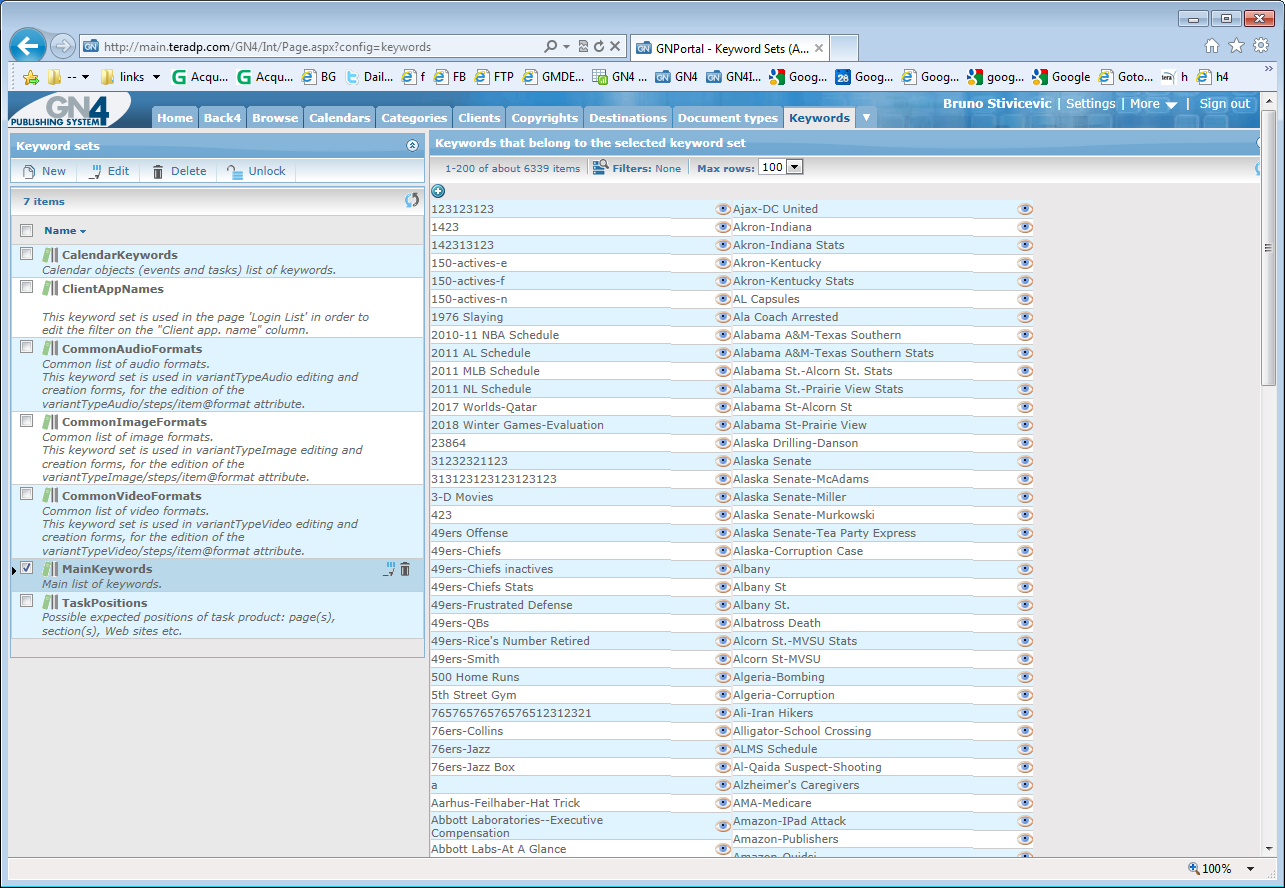The width and height of the screenshot is (1285, 888).
Task: Open a new browser tab
Action: (844, 48)
